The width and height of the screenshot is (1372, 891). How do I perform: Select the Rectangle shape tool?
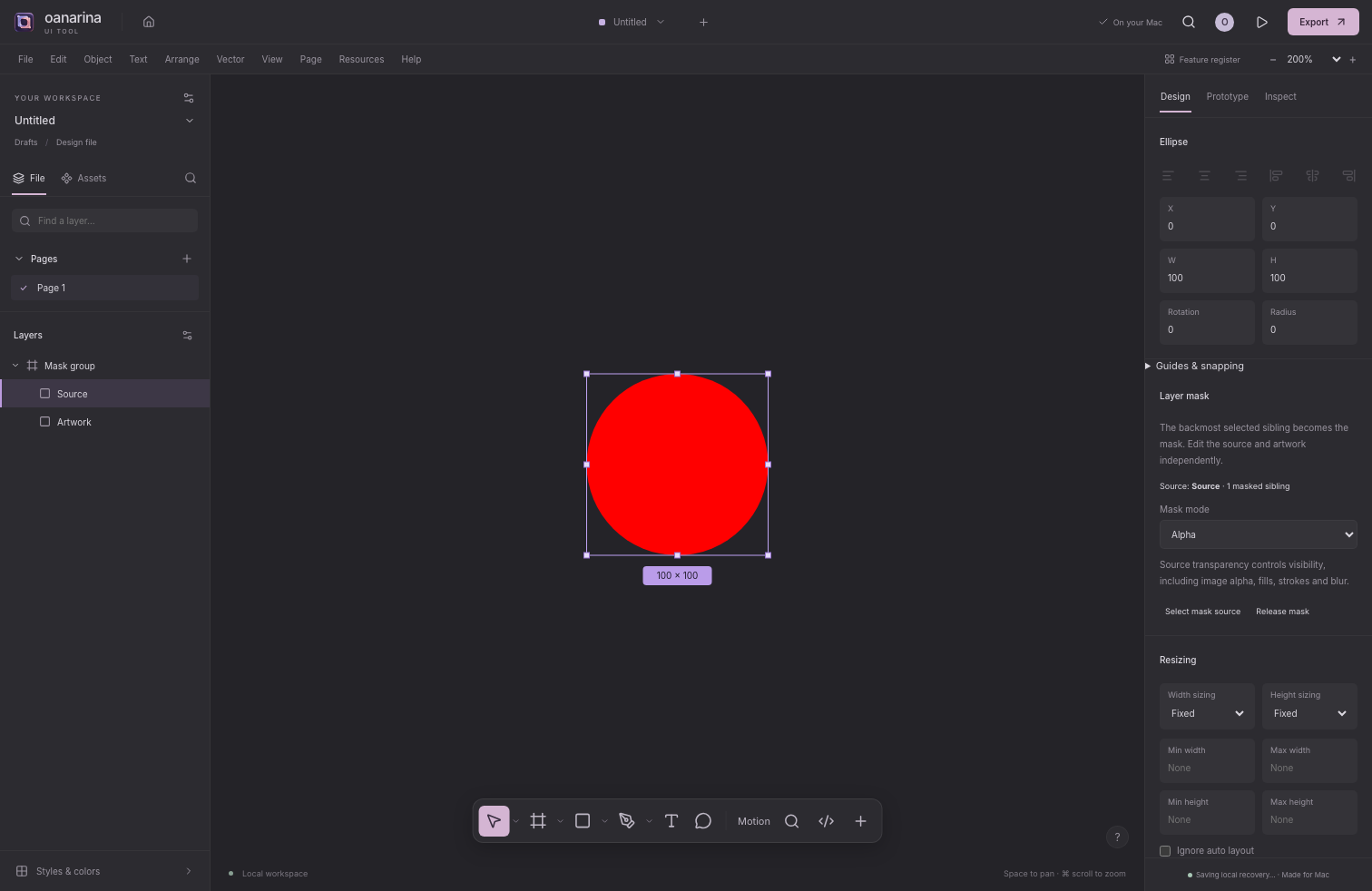tap(583, 821)
